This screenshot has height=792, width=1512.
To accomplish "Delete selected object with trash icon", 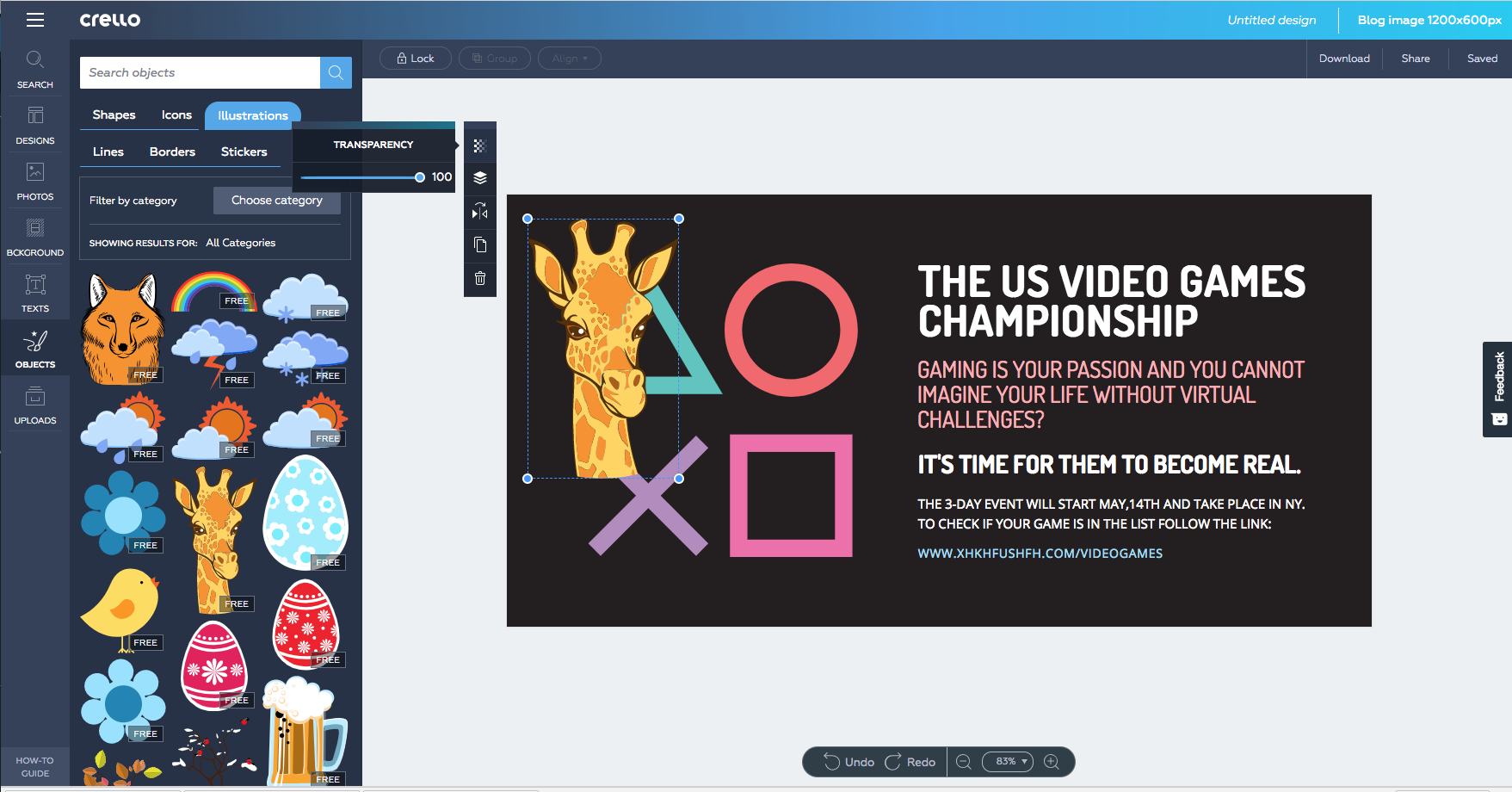I will [480, 278].
